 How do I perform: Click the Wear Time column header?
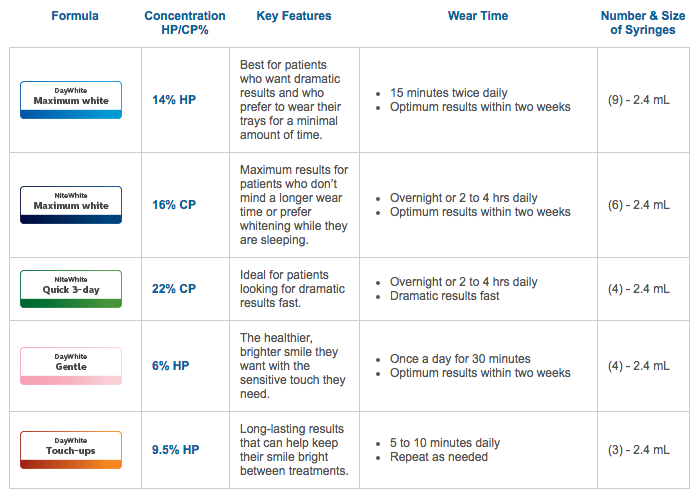click(x=478, y=16)
